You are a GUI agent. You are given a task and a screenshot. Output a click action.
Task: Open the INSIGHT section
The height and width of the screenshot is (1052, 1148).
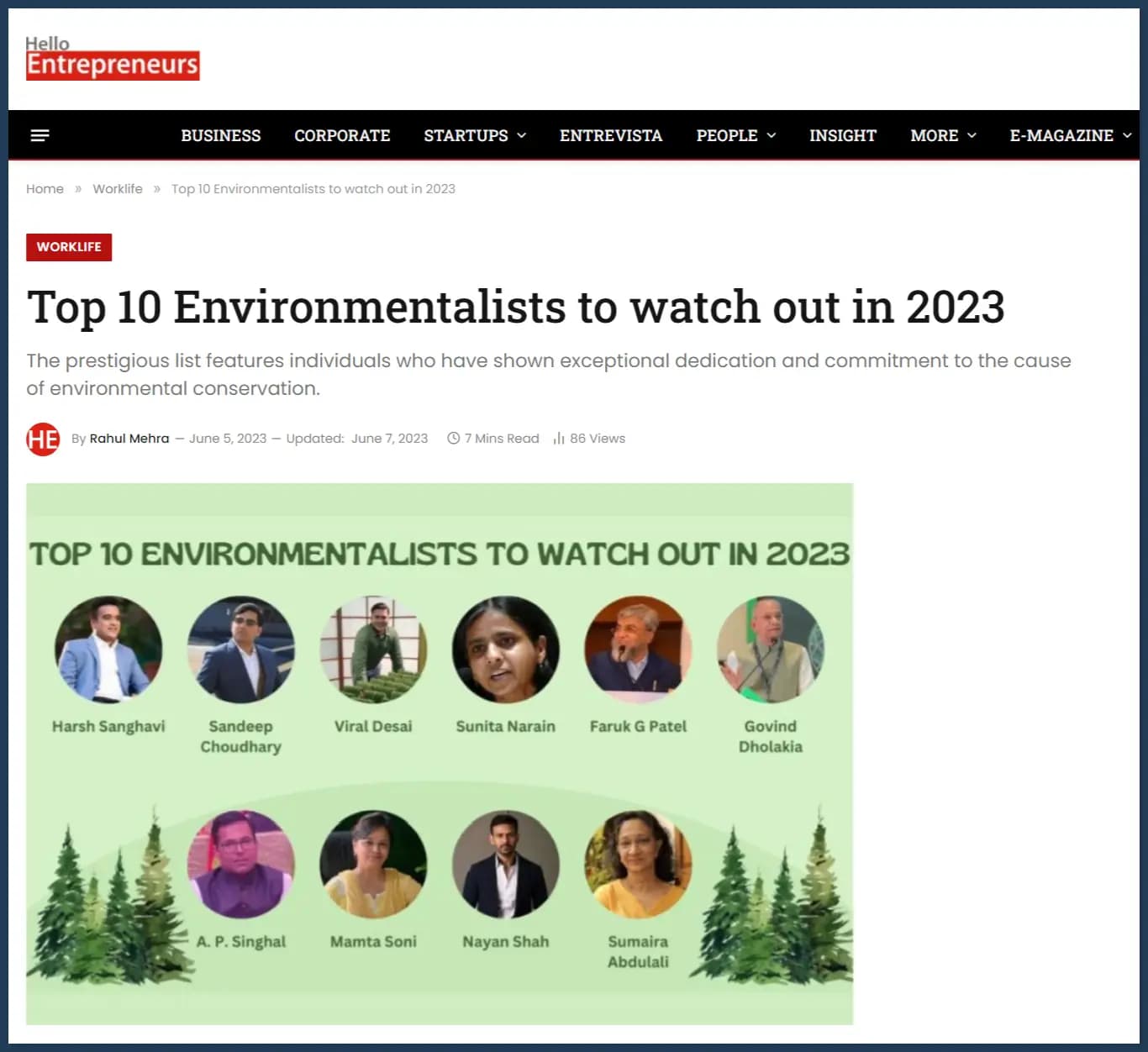click(843, 134)
